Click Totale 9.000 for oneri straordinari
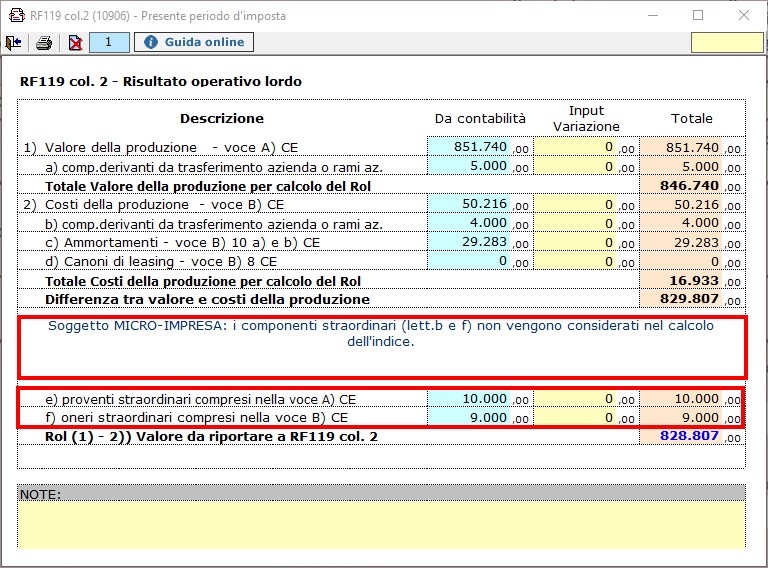This screenshot has height=568, width=768. click(681, 417)
